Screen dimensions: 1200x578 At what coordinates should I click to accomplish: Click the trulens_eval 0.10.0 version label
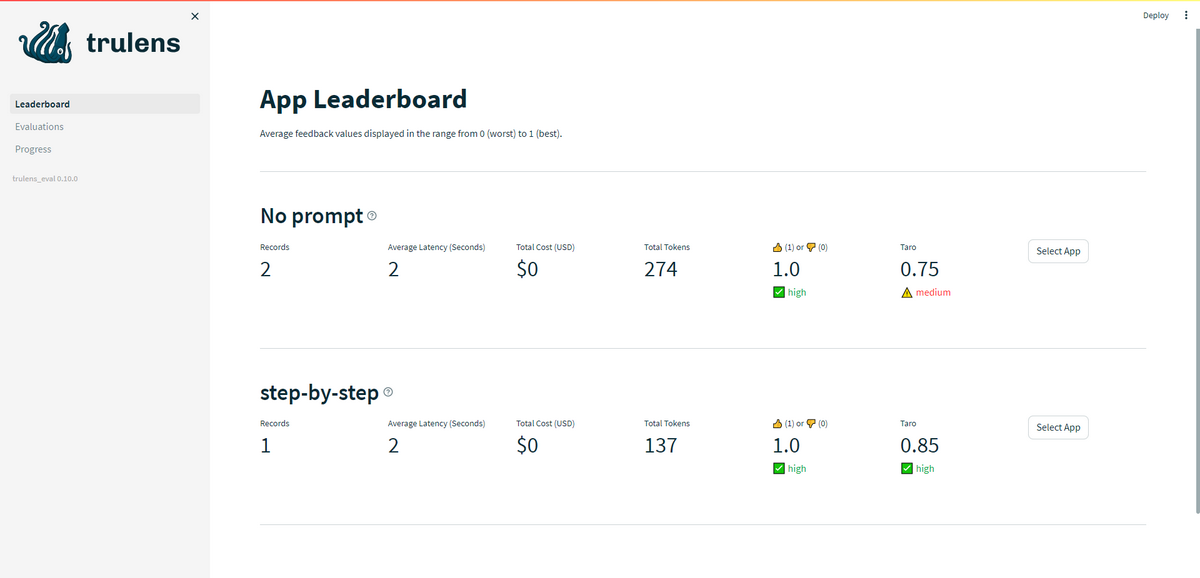[45, 179]
